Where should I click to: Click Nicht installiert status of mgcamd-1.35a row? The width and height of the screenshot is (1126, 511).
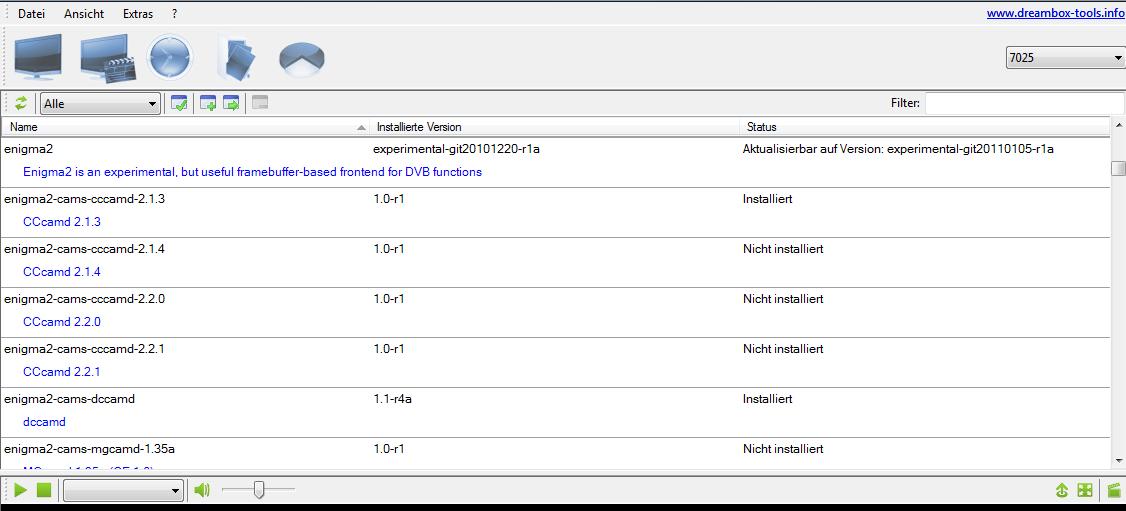[x=783, y=449]
